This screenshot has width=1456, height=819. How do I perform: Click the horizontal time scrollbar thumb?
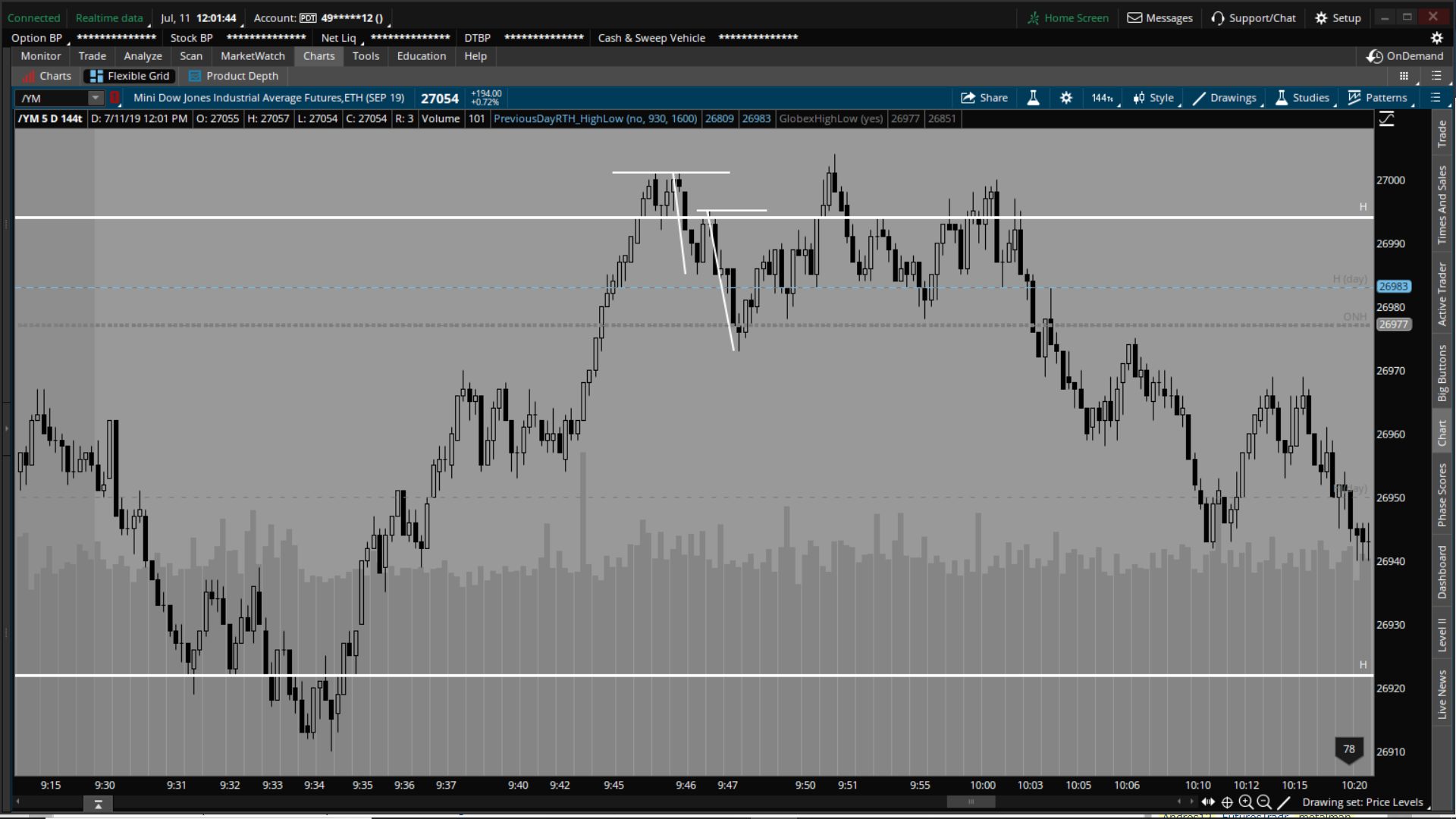(971, 802)
